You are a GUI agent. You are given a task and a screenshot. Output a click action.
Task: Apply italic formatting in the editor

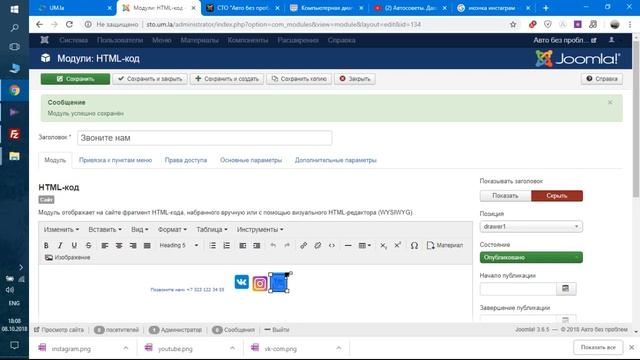tap(60, 245)
